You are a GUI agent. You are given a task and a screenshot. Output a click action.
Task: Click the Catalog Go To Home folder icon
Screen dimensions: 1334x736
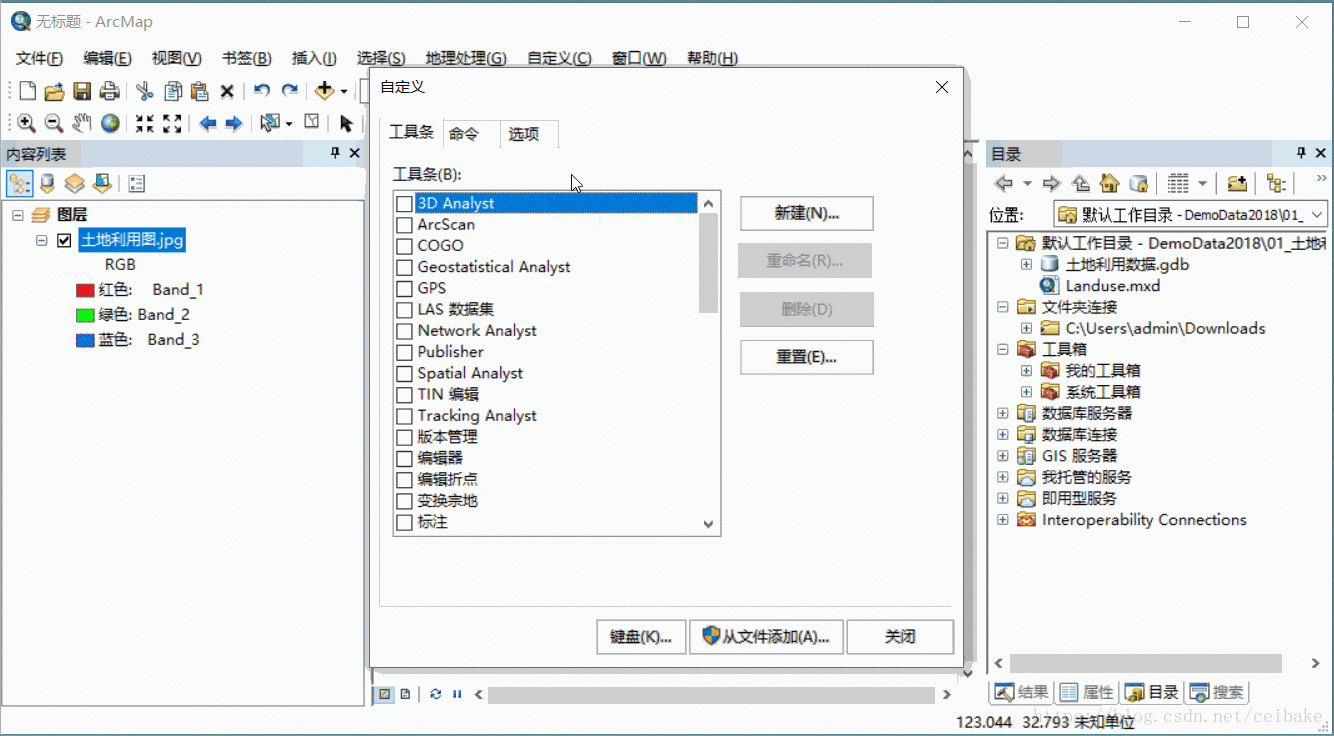1109,183
